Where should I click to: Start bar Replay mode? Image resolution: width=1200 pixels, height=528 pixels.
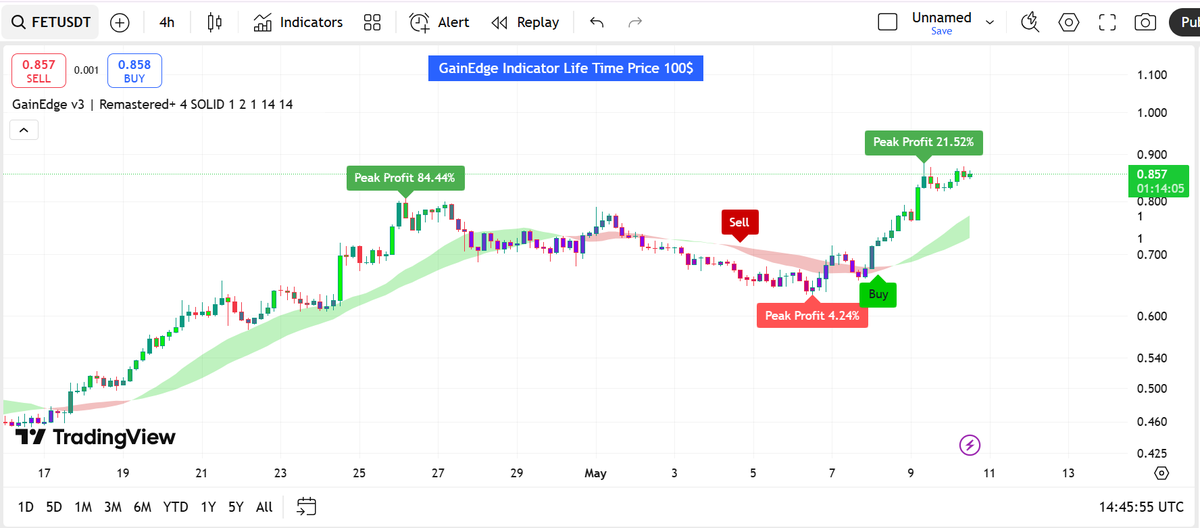[x=525, y=22]
